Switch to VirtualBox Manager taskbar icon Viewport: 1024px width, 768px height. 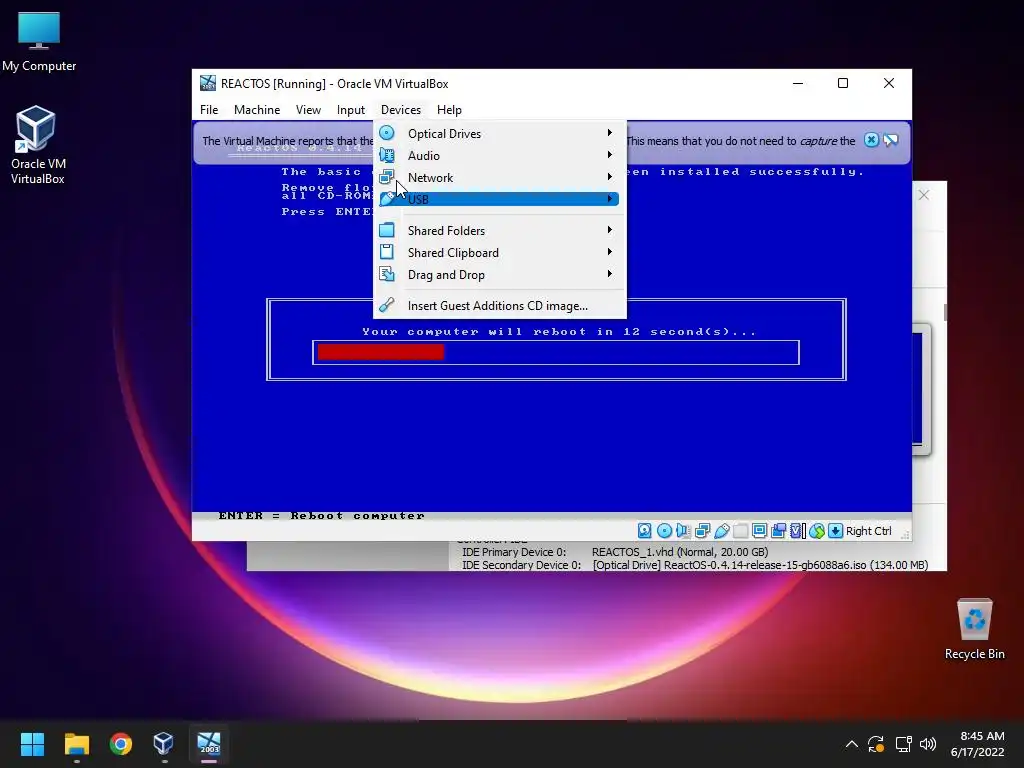(163, 744)
